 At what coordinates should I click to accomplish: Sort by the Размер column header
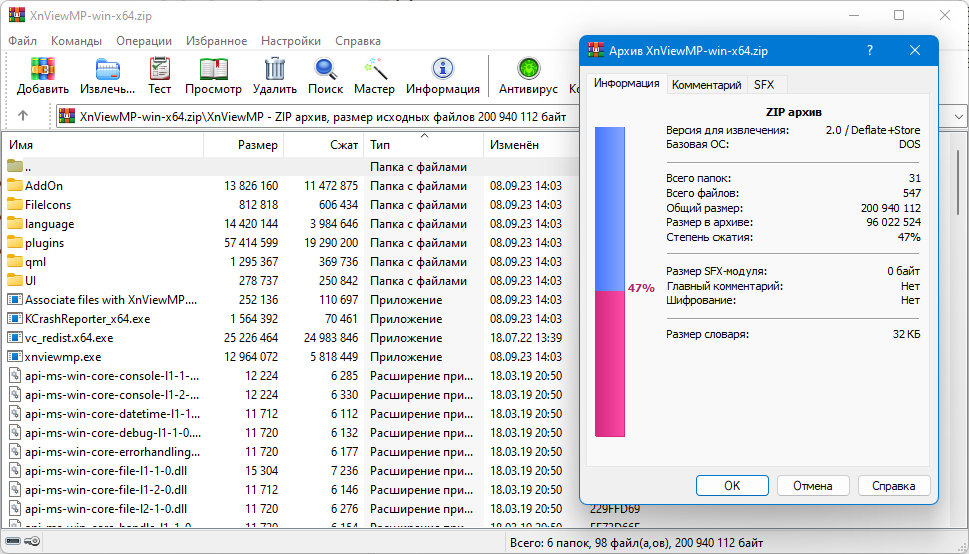[243, 145]
